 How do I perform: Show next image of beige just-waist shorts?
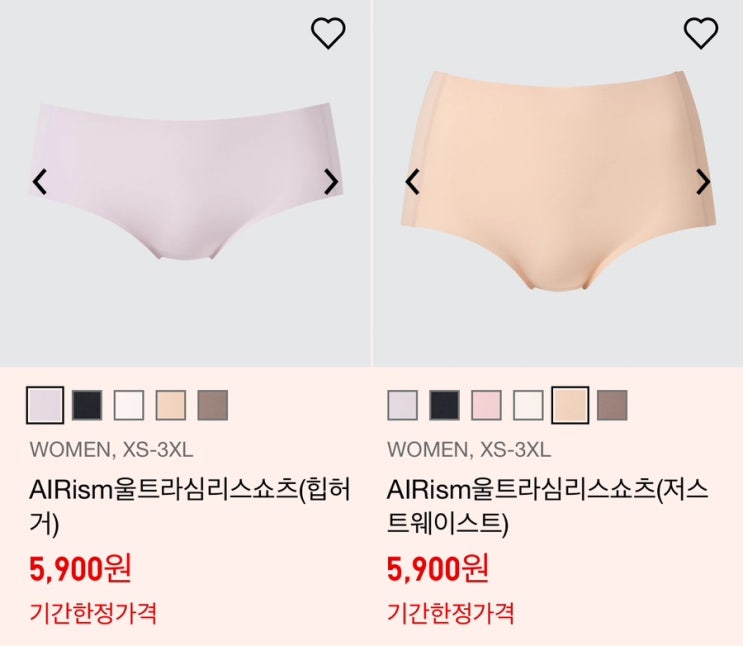(x=703, y=182)
